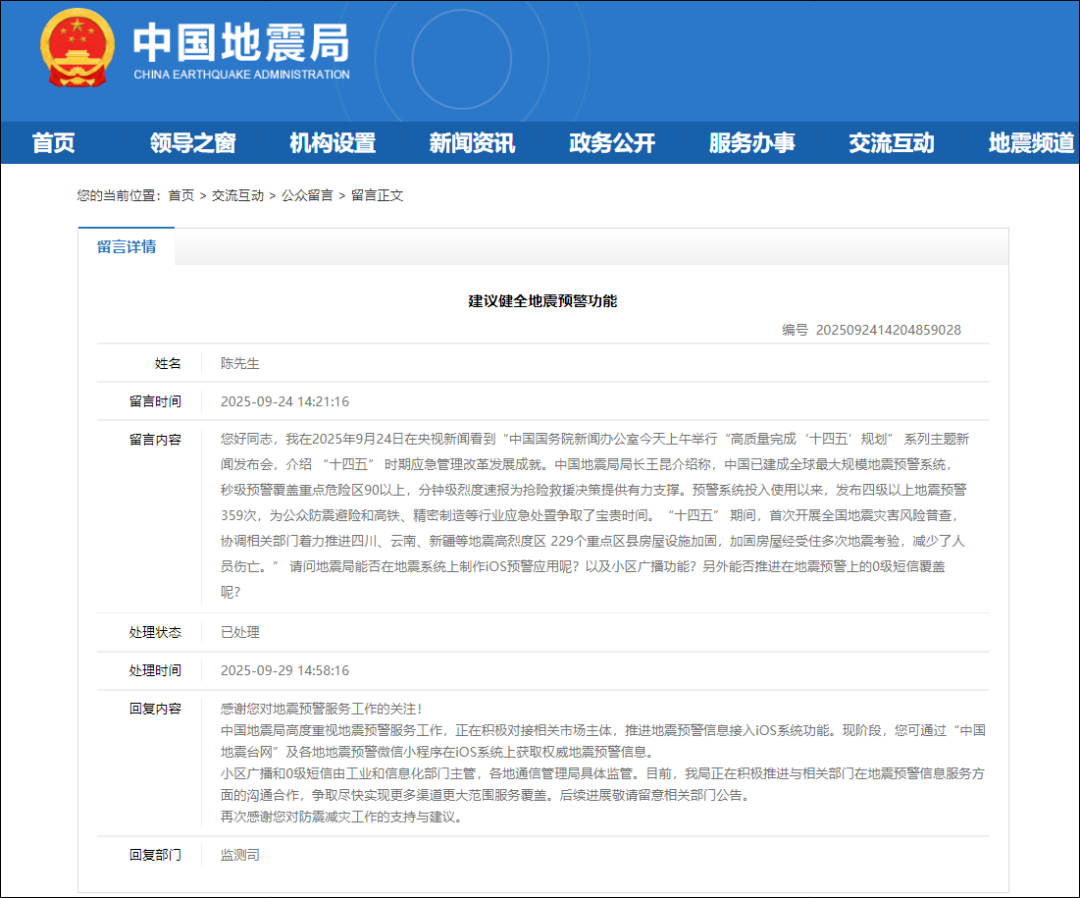This screenshot has width=1080, height=898.
Task: Open the 领导之窗 navigation item
Action: [x=193, y=143]
